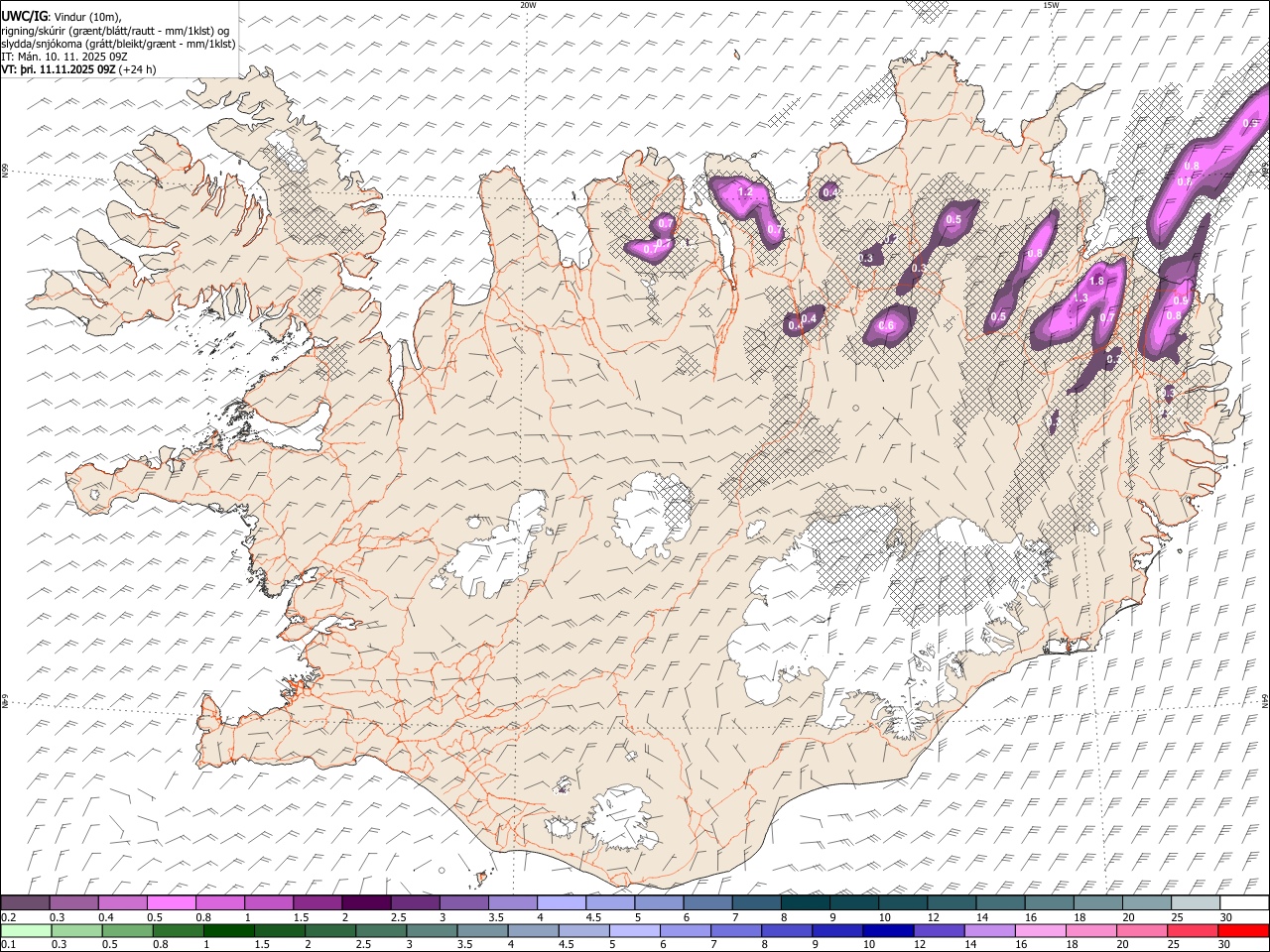
Task: Click the '15W' longitude label
Action: (x=1051, y=5)
